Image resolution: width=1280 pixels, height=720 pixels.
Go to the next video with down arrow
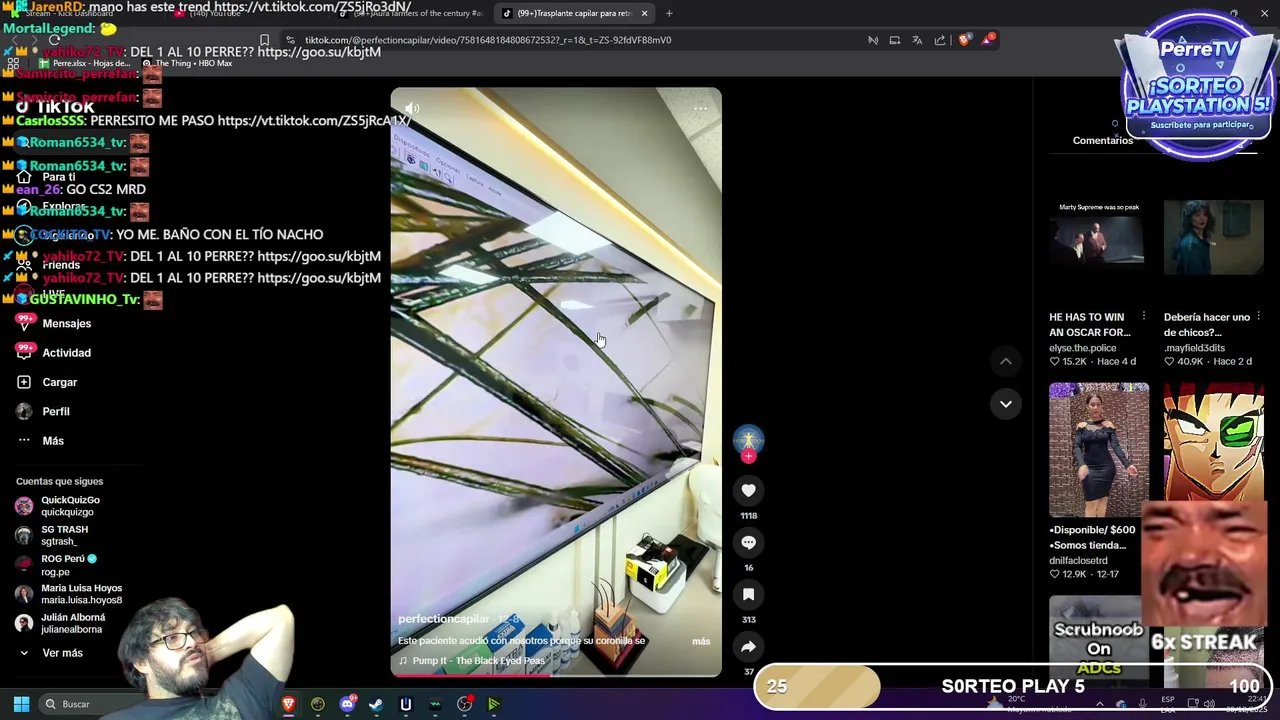(1005, 404)
